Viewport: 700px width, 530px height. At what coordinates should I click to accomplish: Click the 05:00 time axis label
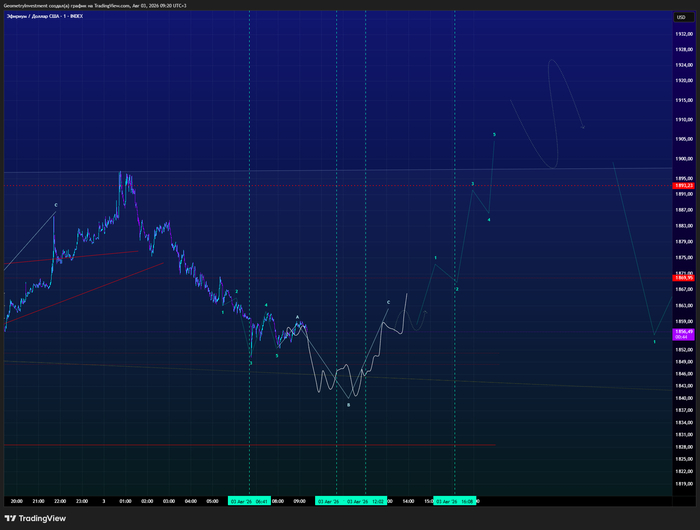click(x=212, y=501)
